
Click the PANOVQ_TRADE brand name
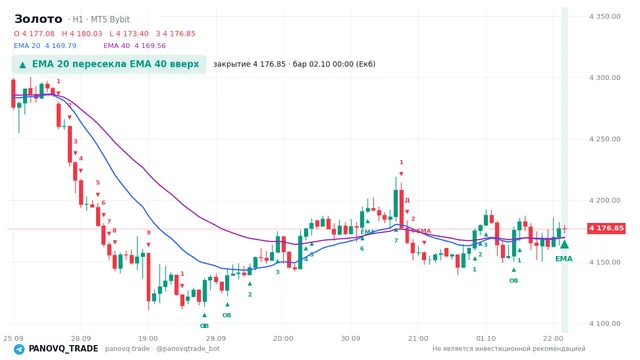63,349
